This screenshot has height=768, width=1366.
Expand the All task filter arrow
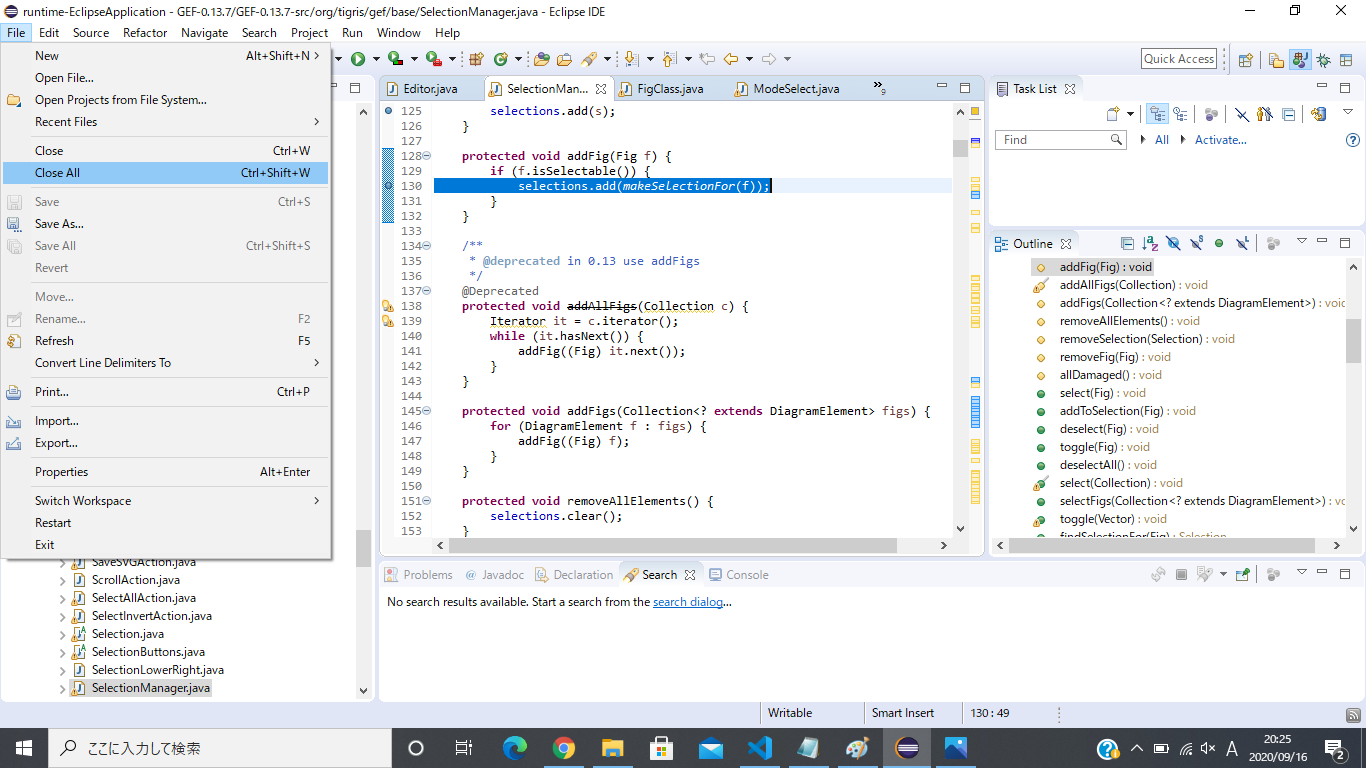pyautogui.click(x=1144, y=140)
